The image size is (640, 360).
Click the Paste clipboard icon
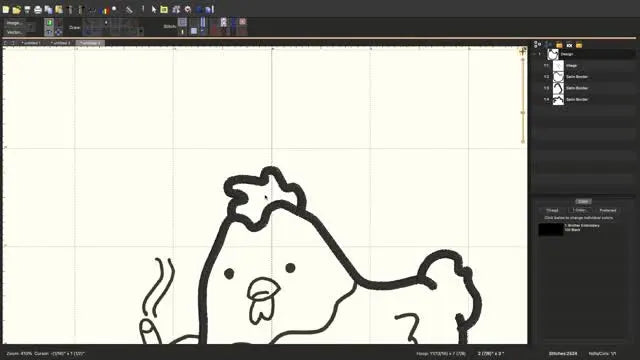(59, 9)
